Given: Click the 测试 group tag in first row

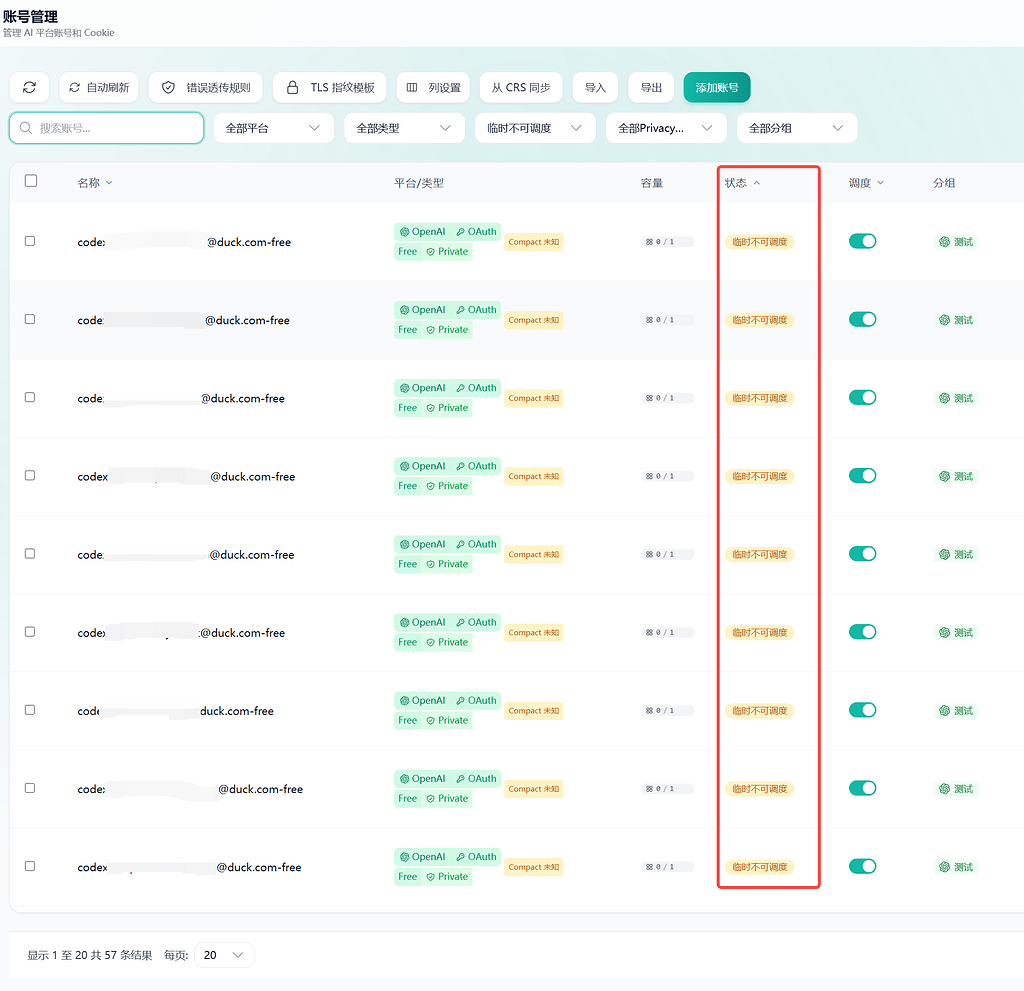Looking at the screenshot, I should click(x=956, y=242).
